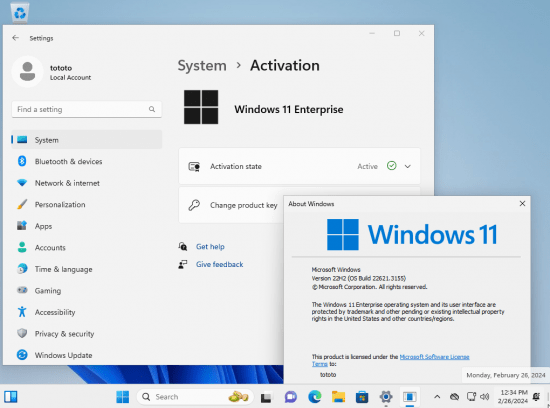Launch Microsoft Edge from taskbar
The image size is (550, 408).
click(315, 397)
